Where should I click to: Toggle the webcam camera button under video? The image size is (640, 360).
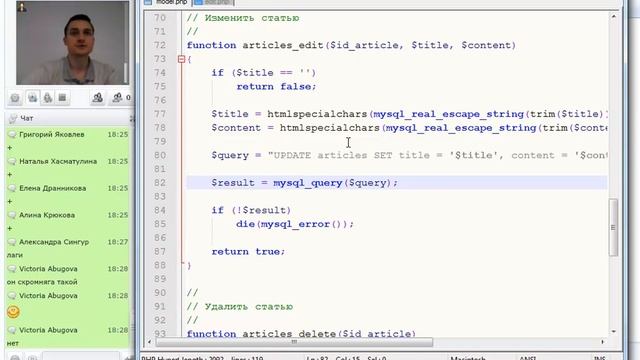coord(32,98)
